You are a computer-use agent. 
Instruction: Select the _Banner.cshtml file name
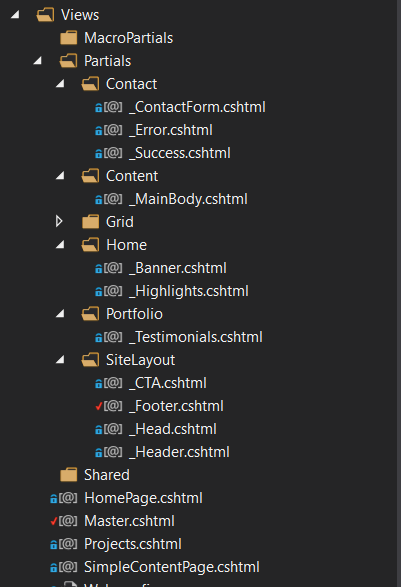click(x=178, y=268)
